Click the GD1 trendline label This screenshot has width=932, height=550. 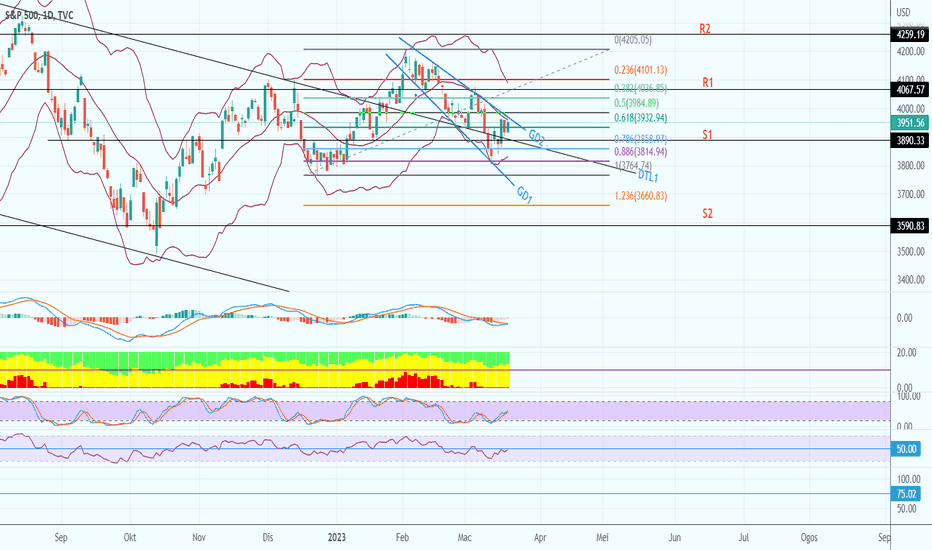pyautogui.click(x=525, y=195)
